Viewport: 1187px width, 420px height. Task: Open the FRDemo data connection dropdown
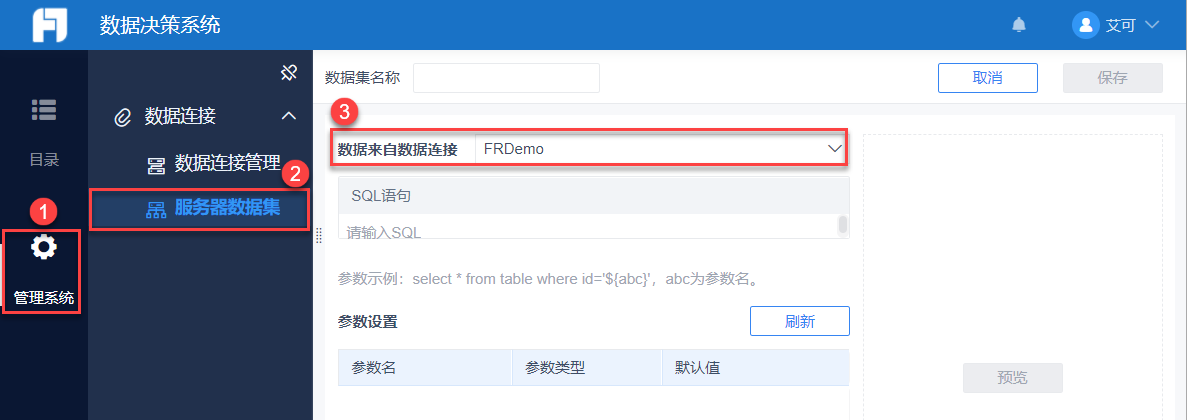click(660, 149)
